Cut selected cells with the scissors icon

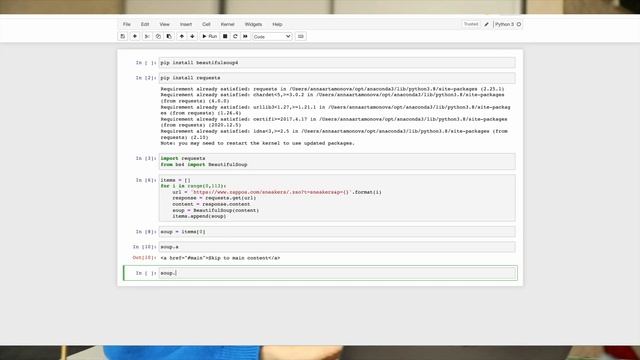(x=147, y=36)
